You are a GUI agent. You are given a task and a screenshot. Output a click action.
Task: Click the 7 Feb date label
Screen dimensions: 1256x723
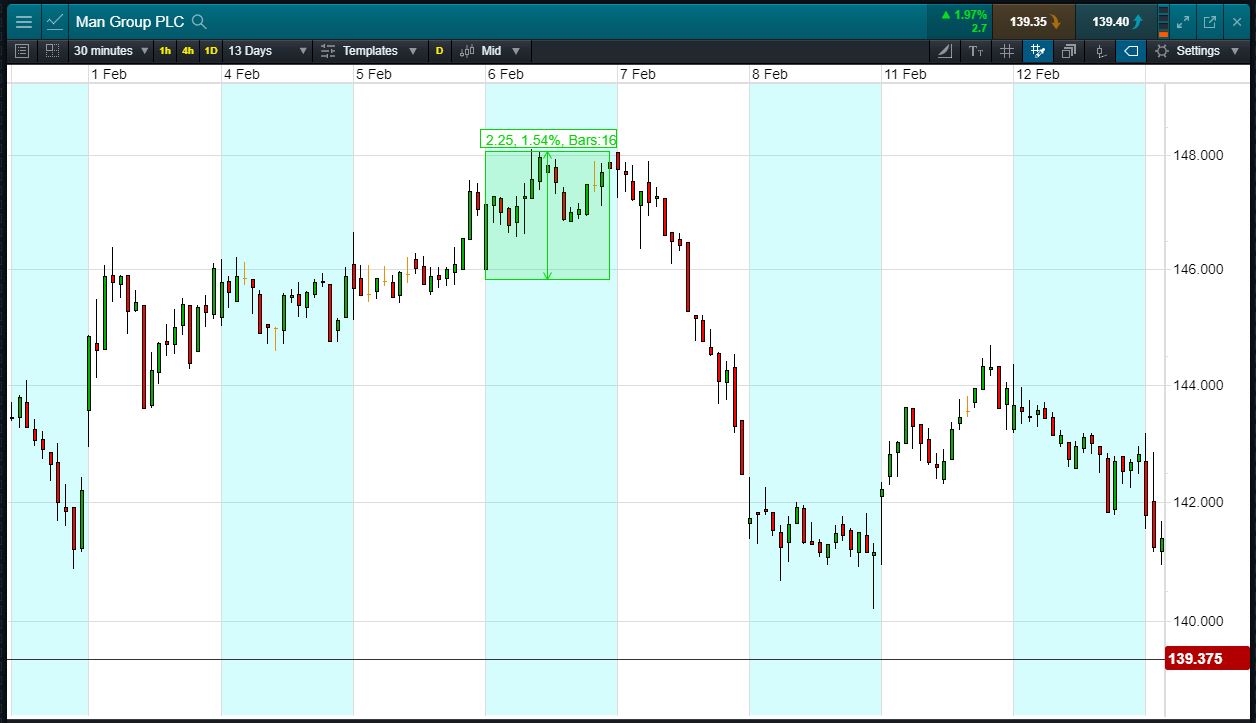pyautogui.click(x=637, y=74)
